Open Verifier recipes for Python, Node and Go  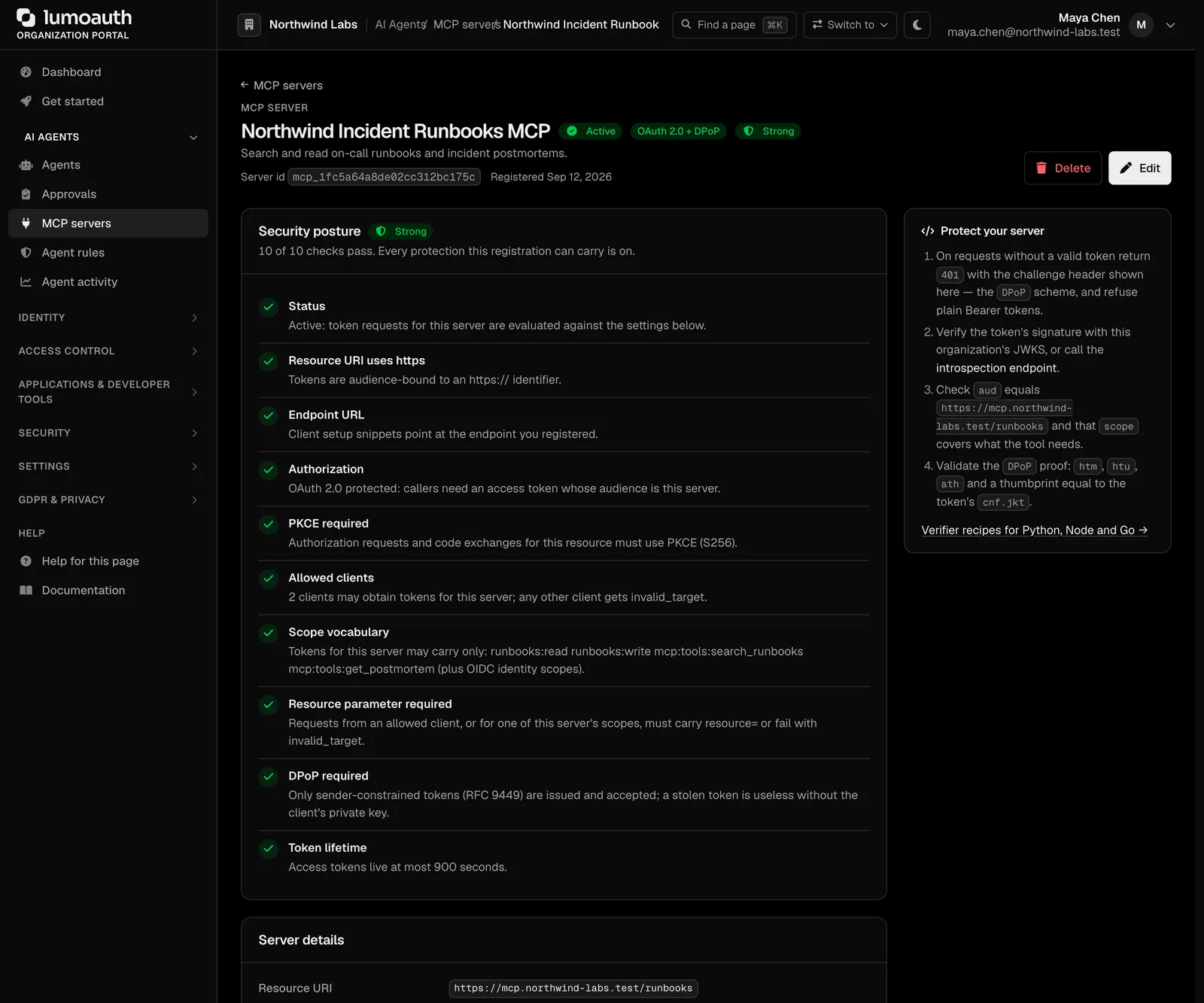pos(1034,530)
